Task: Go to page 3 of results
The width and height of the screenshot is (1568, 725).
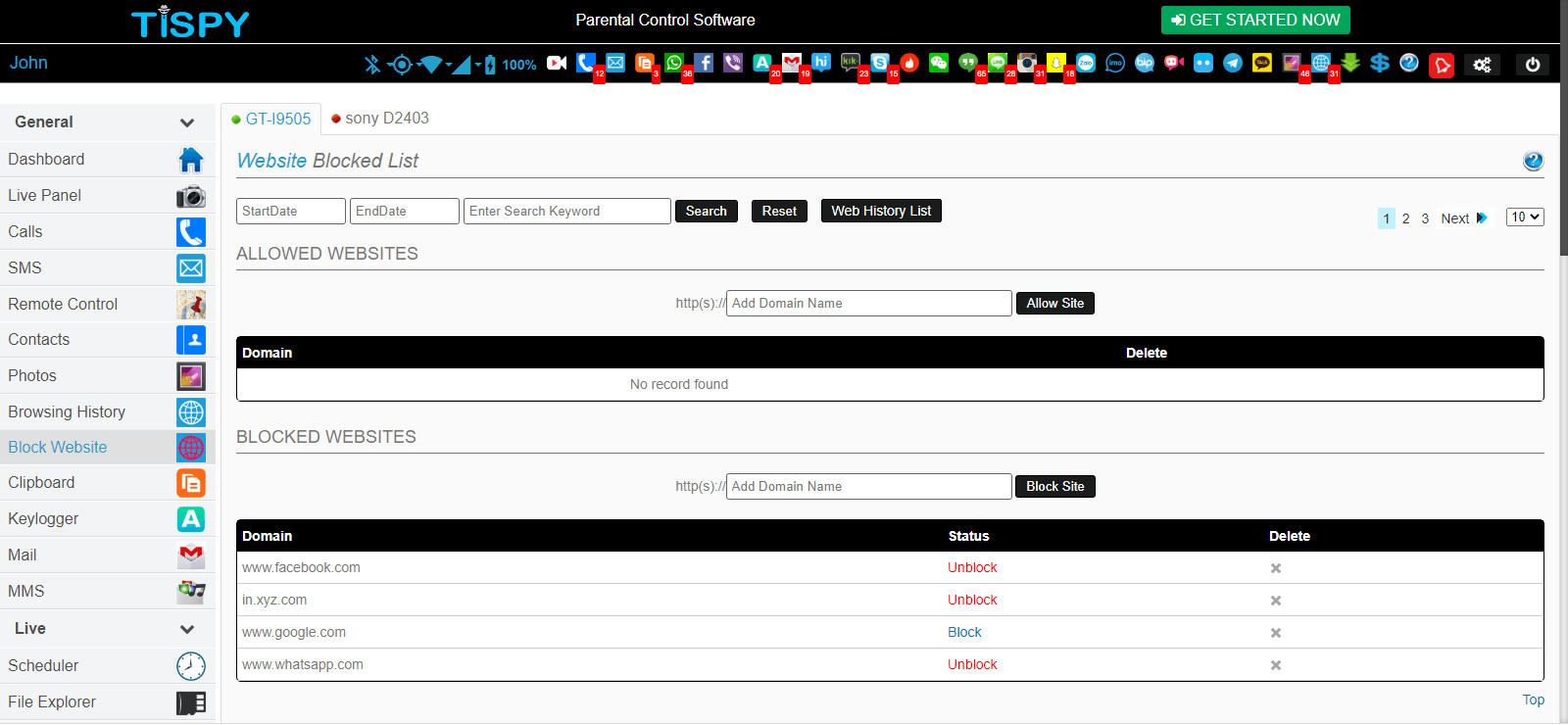Action: tap(1425, 218)
